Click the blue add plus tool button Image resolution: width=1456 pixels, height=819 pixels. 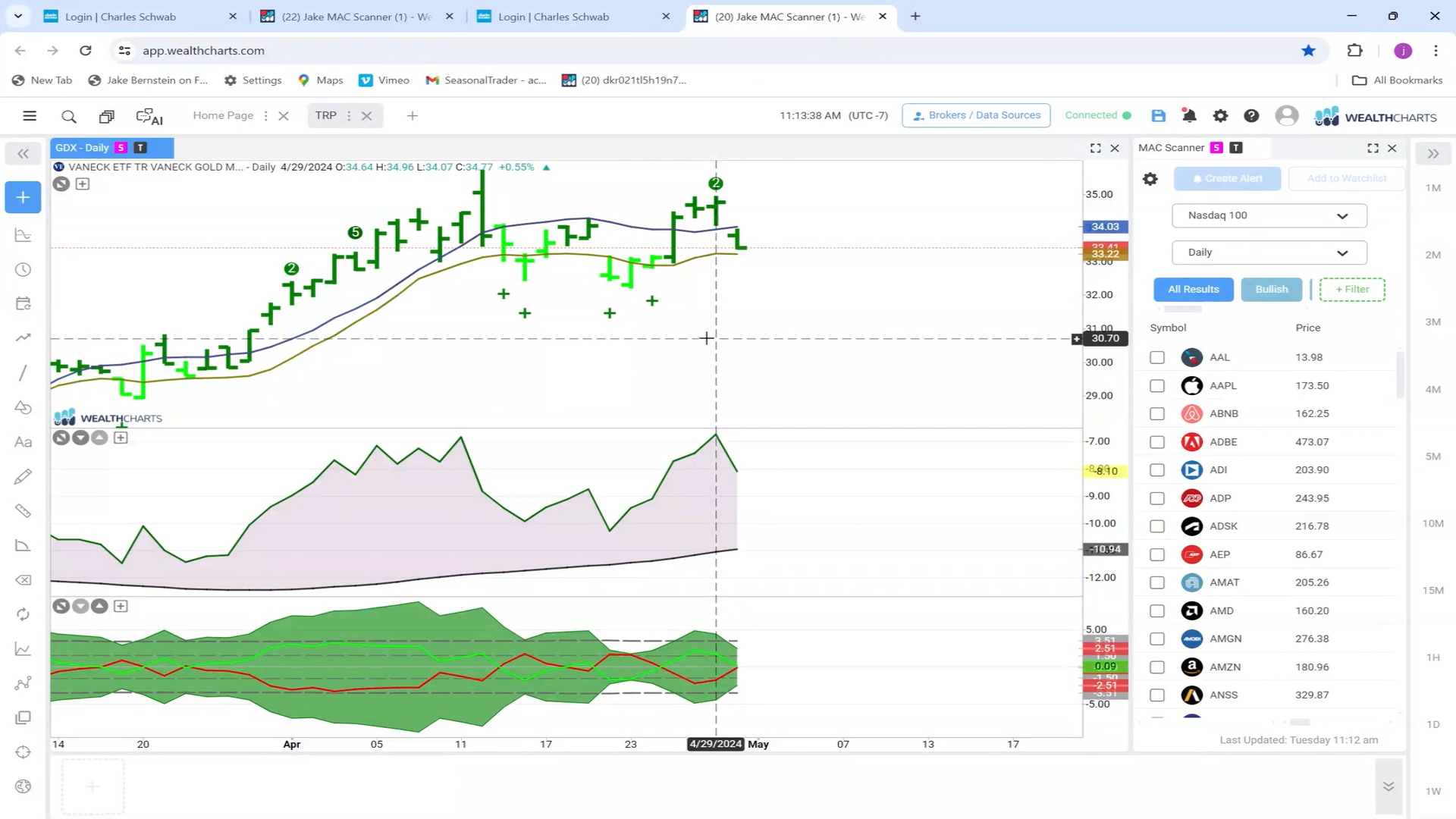23,197
